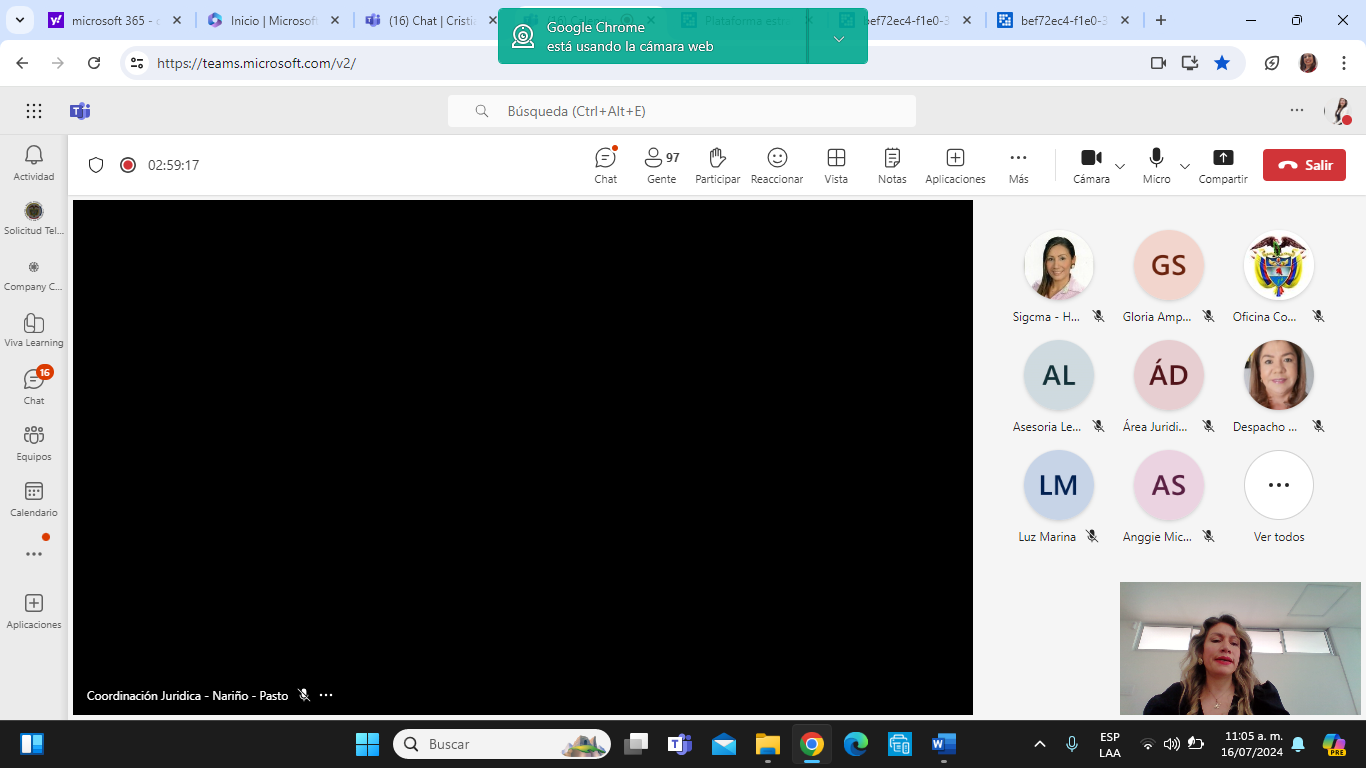Open the Teams app launcher grid

click(x=34, y=111)
